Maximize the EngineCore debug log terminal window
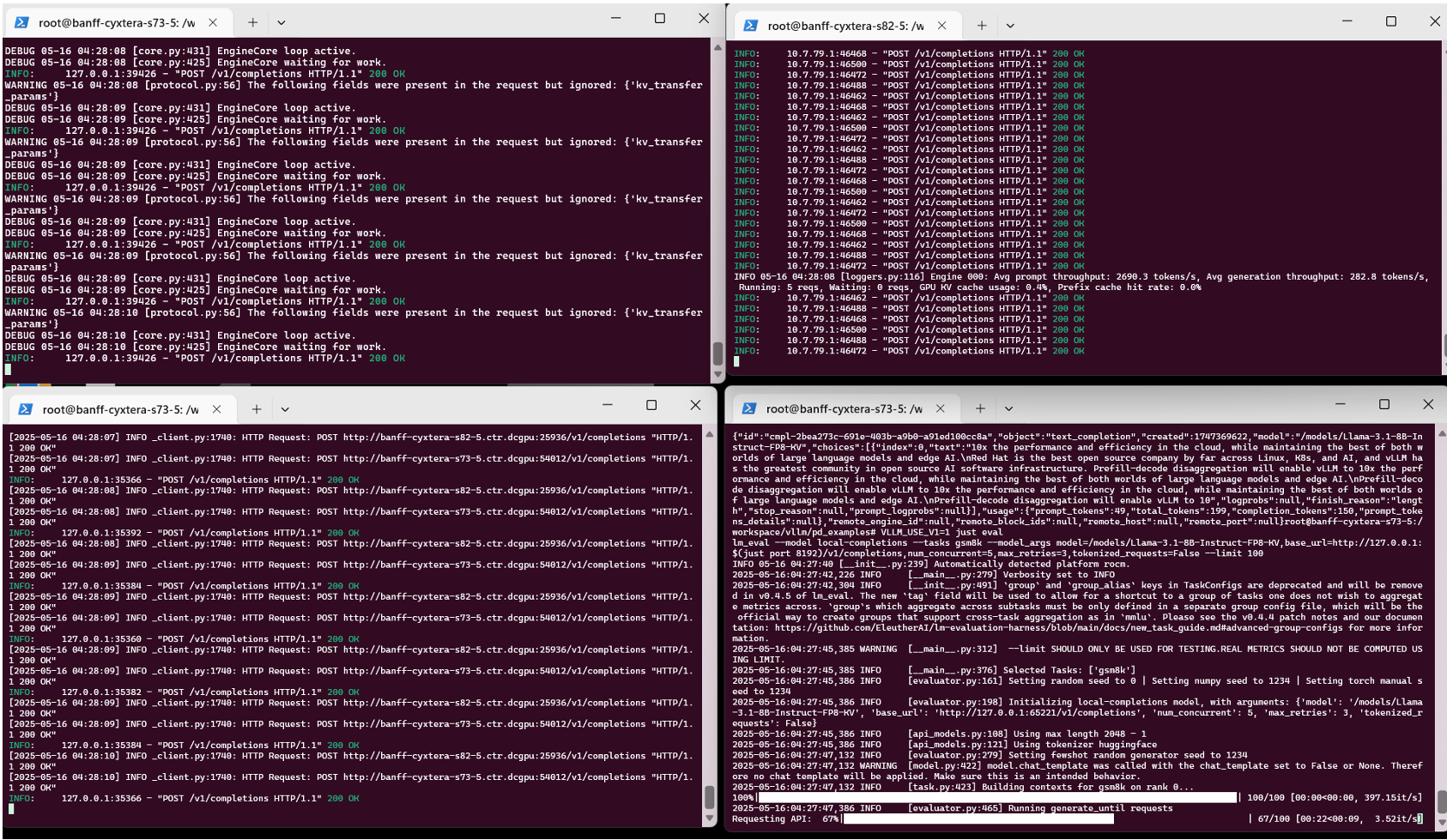The height and width of the screenshot is (840, 1447). (x=659, y=18)
